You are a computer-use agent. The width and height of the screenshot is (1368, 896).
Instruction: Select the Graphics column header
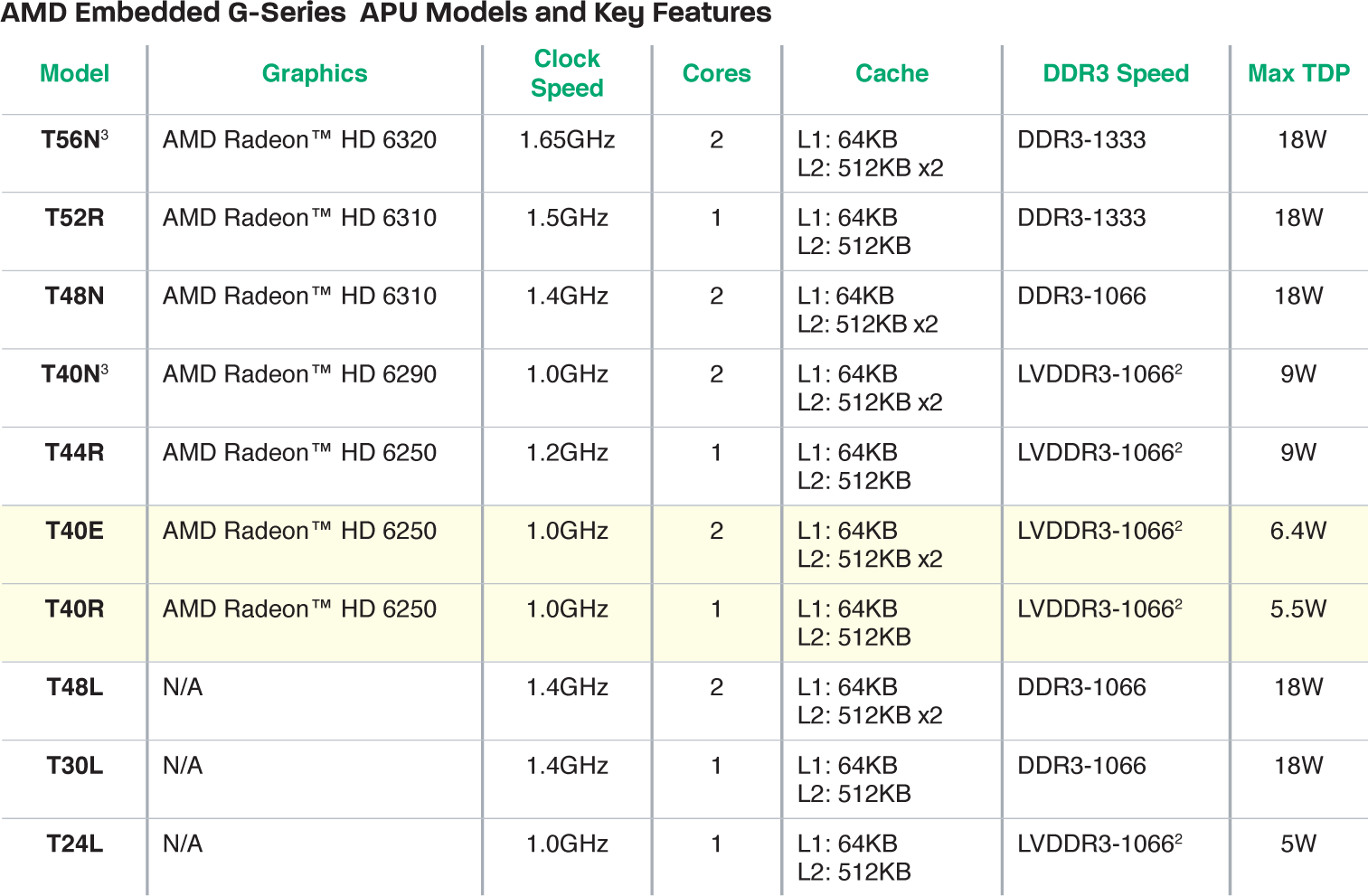[x=315, y=73]
